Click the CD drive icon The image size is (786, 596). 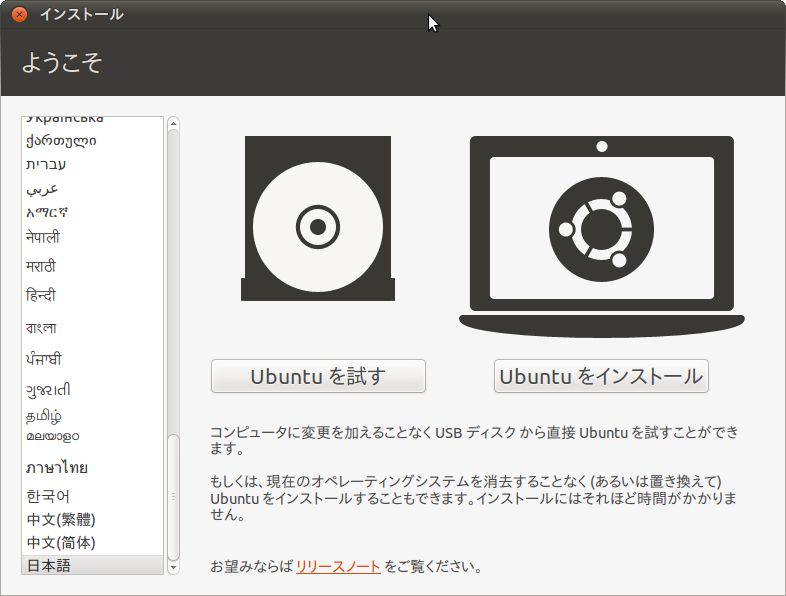click(x=318, y=219)
